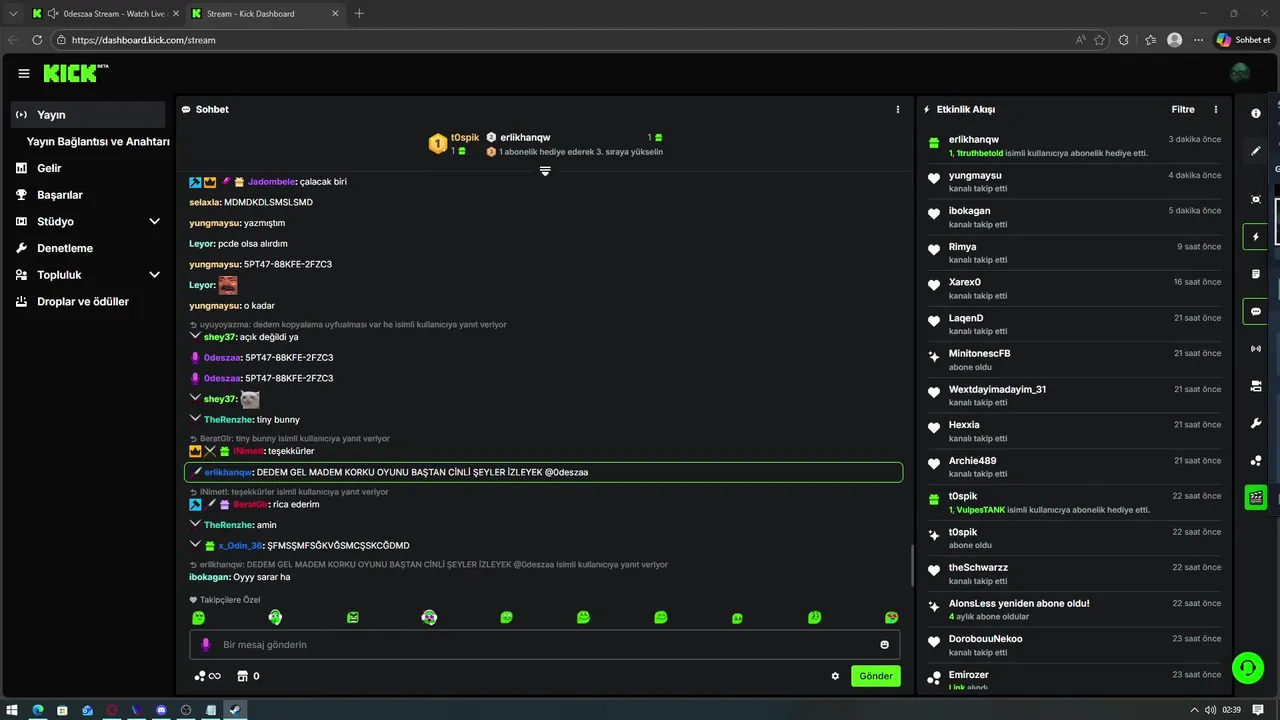Open OBS Studio from the taskbar
Viewport: 1280px width, 720px height.
pos(186,710)
